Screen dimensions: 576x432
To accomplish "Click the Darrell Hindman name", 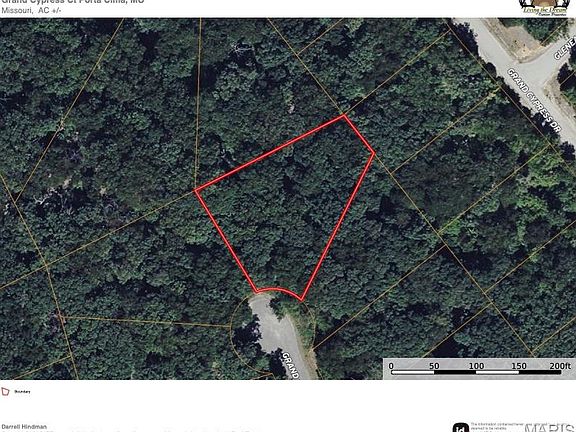I will pos(24,426).
